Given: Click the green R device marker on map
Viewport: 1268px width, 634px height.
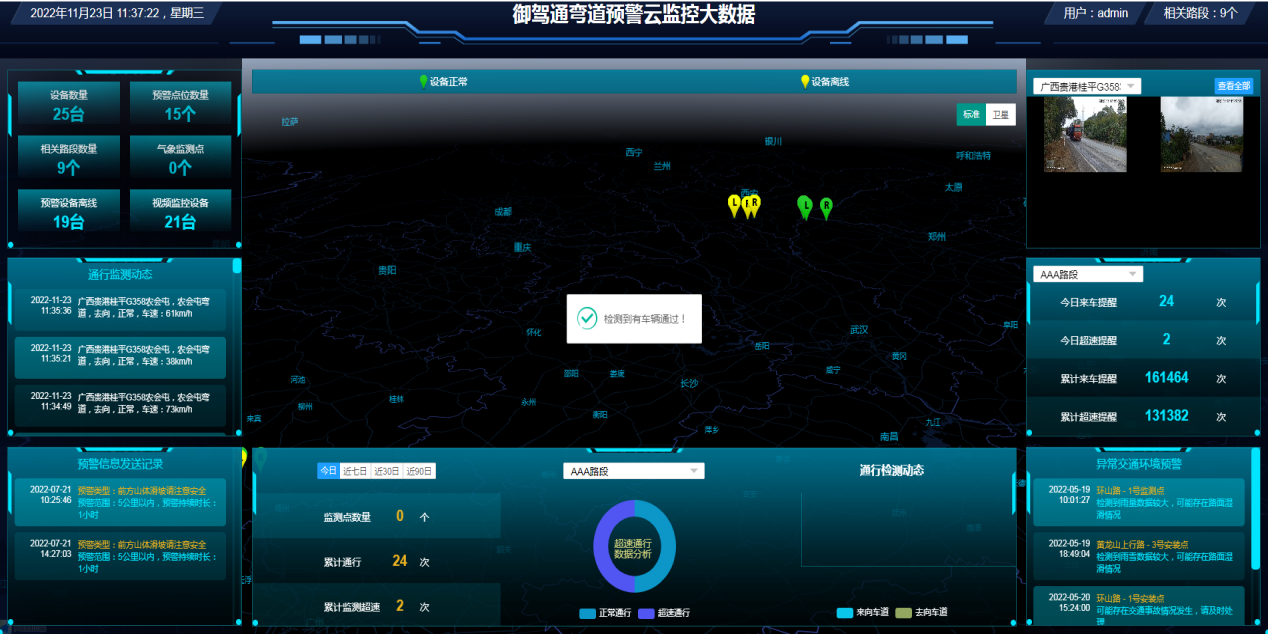Looking at the screenshot, I should pos(826,207).
